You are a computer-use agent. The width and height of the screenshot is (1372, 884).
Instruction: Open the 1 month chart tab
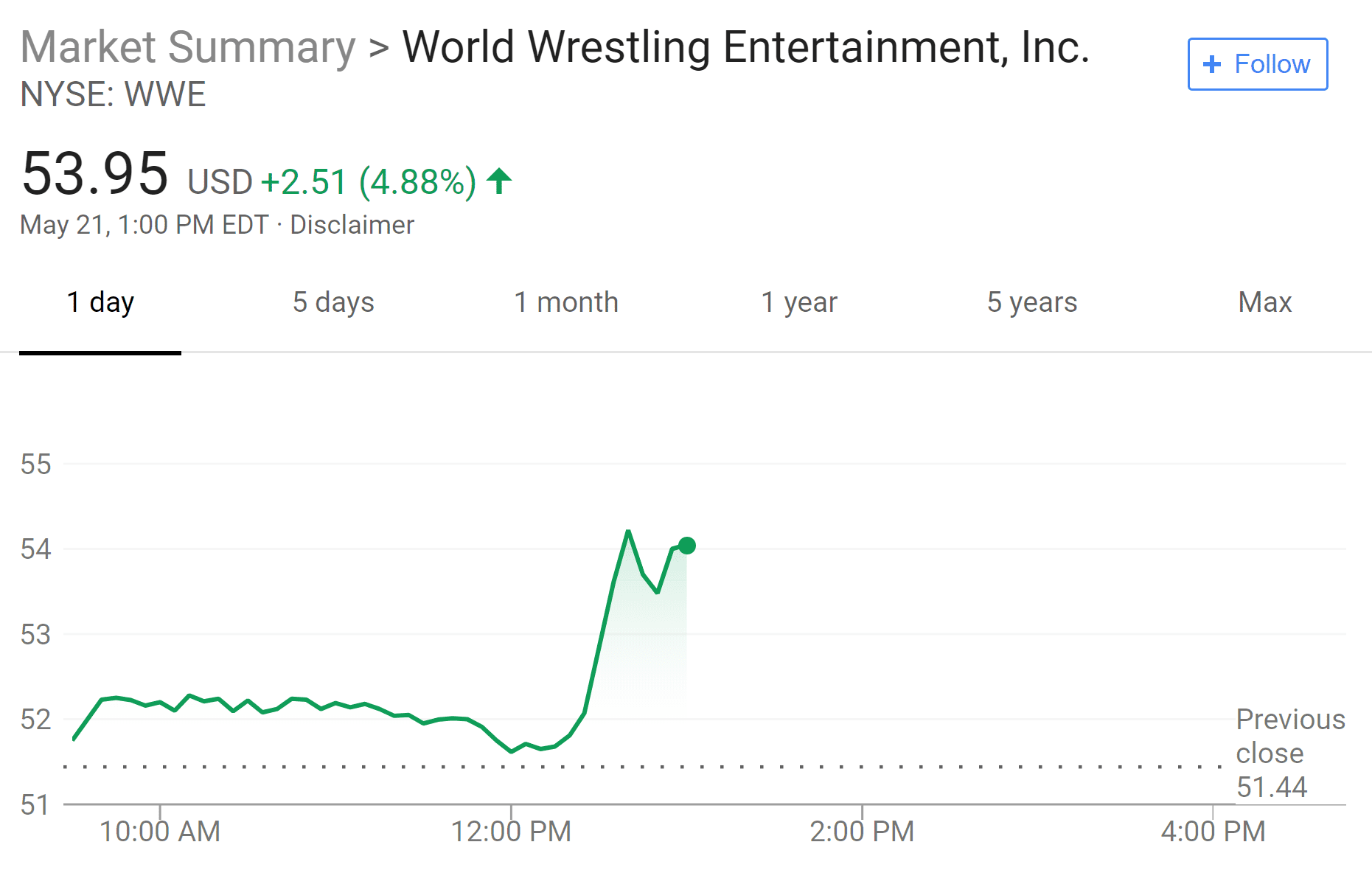pos(565,302)
